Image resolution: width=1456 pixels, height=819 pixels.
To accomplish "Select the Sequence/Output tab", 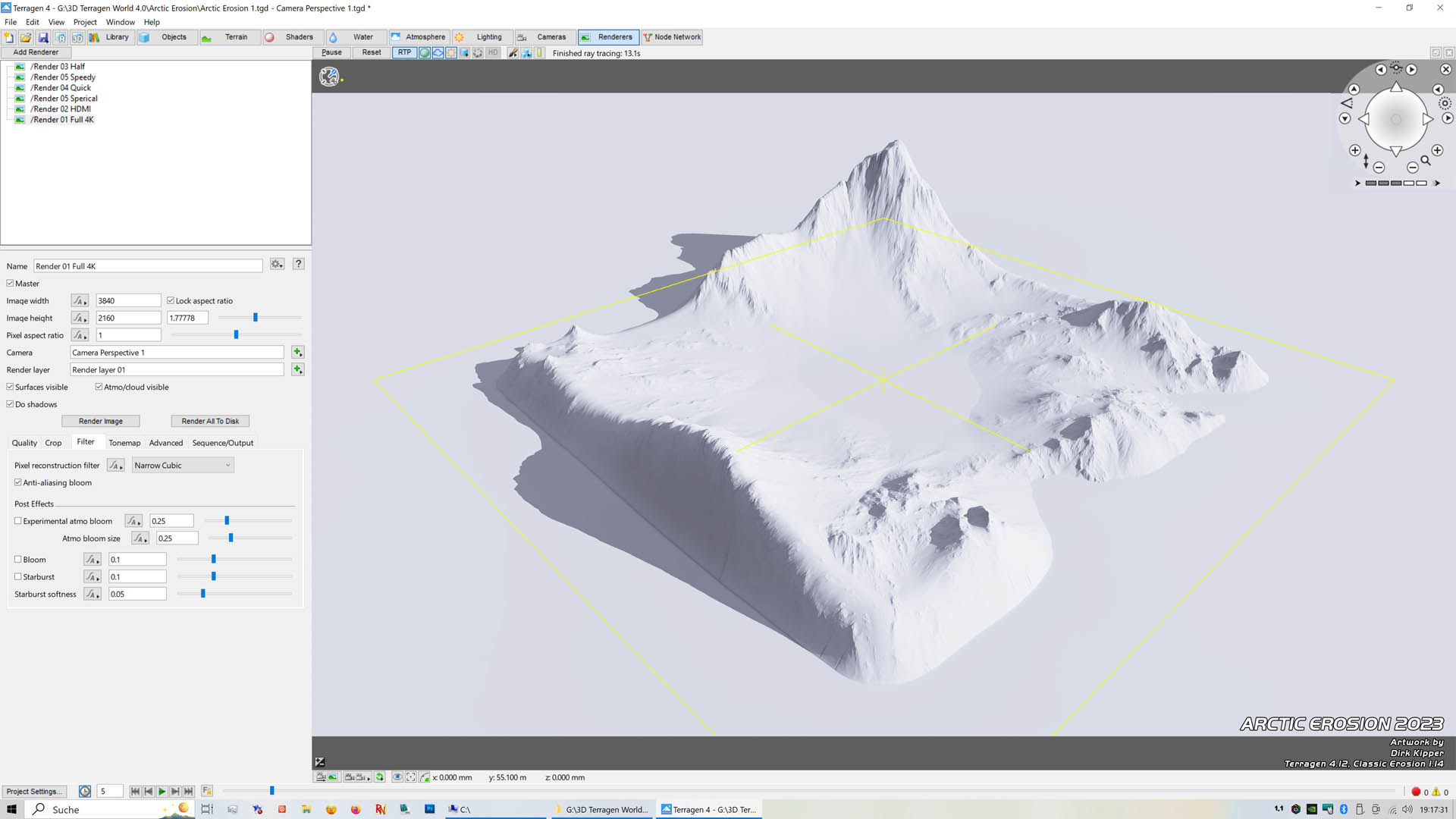I will point(222,443).
